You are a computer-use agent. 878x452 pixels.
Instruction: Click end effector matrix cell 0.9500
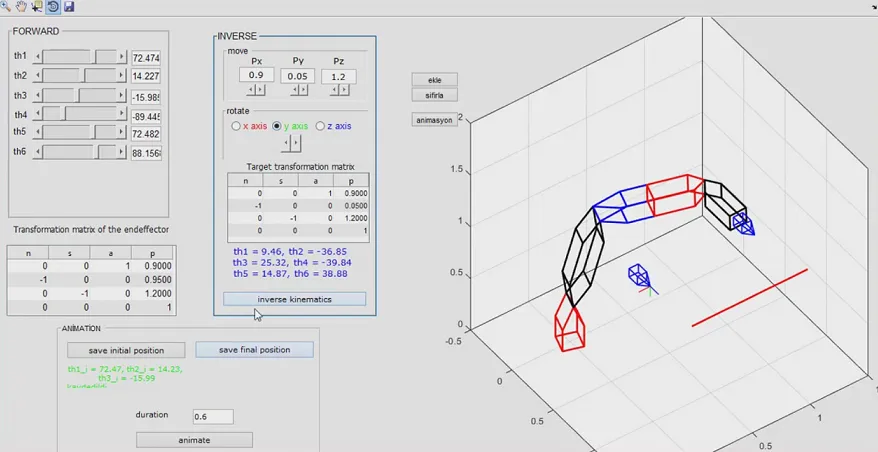(x=154, y=279)
